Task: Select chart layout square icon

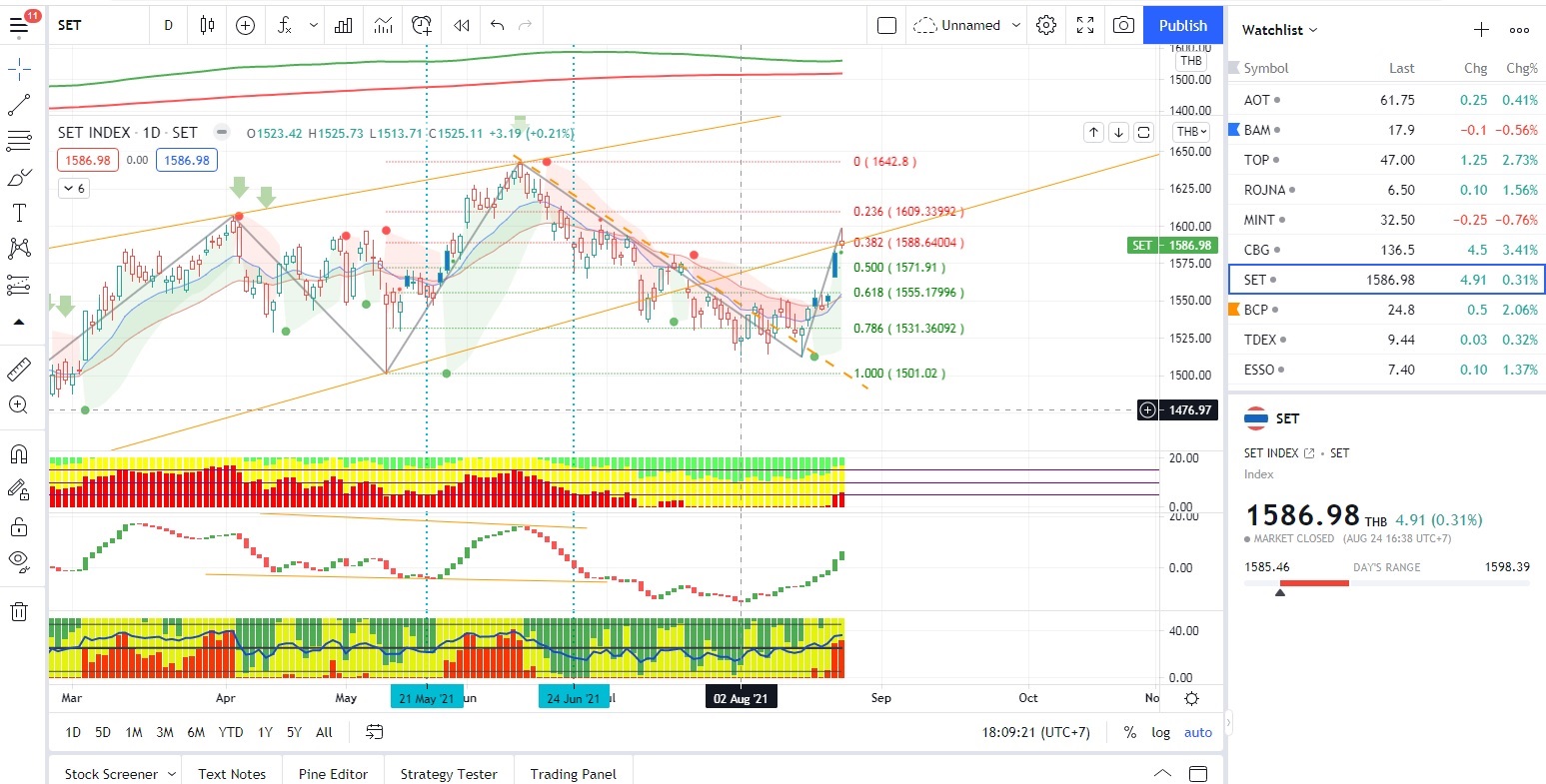Action: pos(886,25)
